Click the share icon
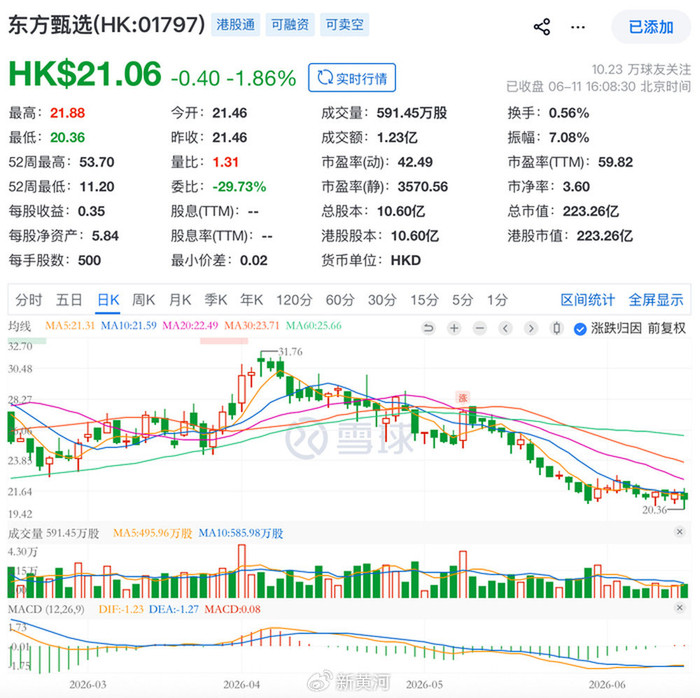This screenshot has width=700, height=698. point(542,27)
